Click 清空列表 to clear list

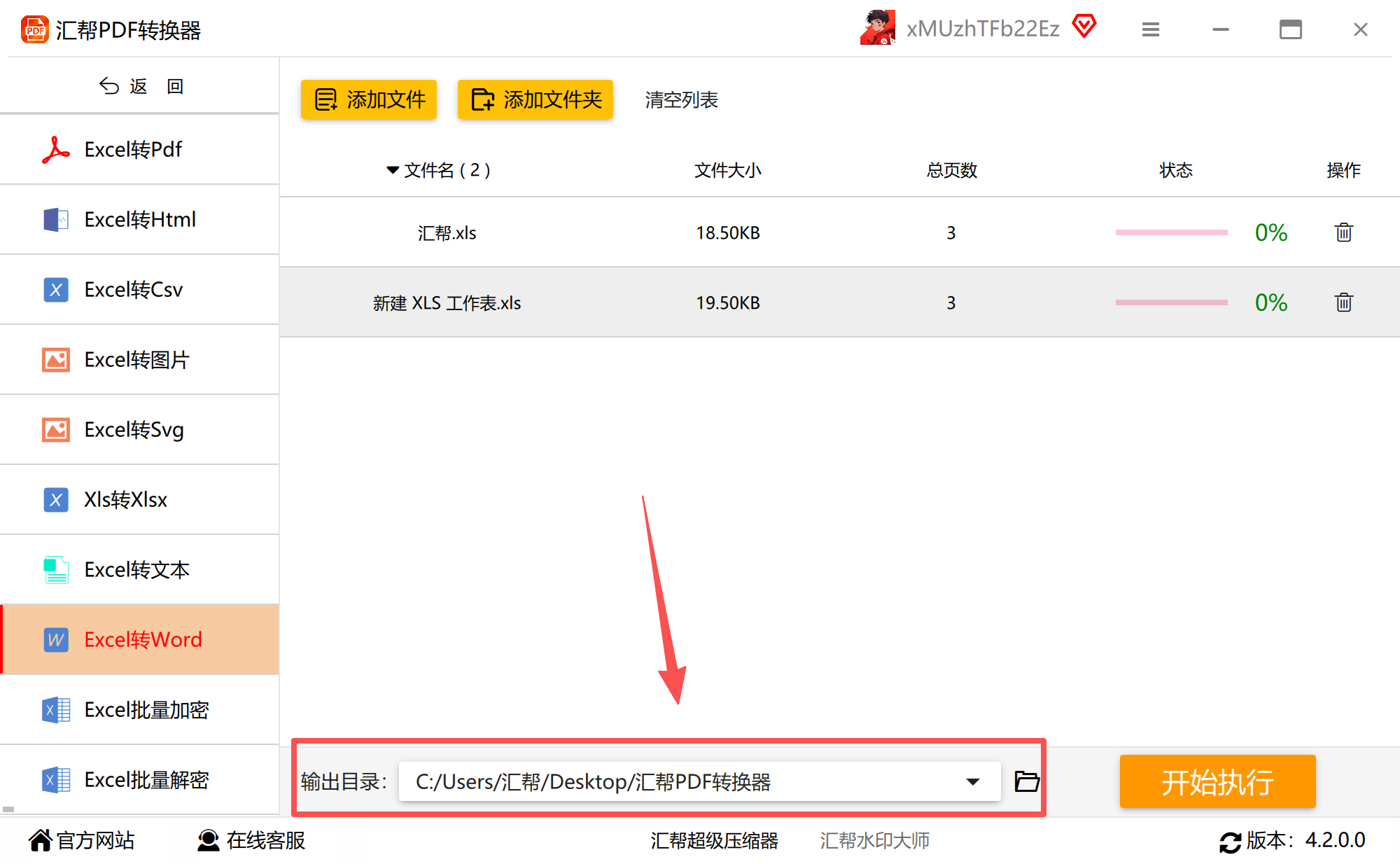[681, 99]
